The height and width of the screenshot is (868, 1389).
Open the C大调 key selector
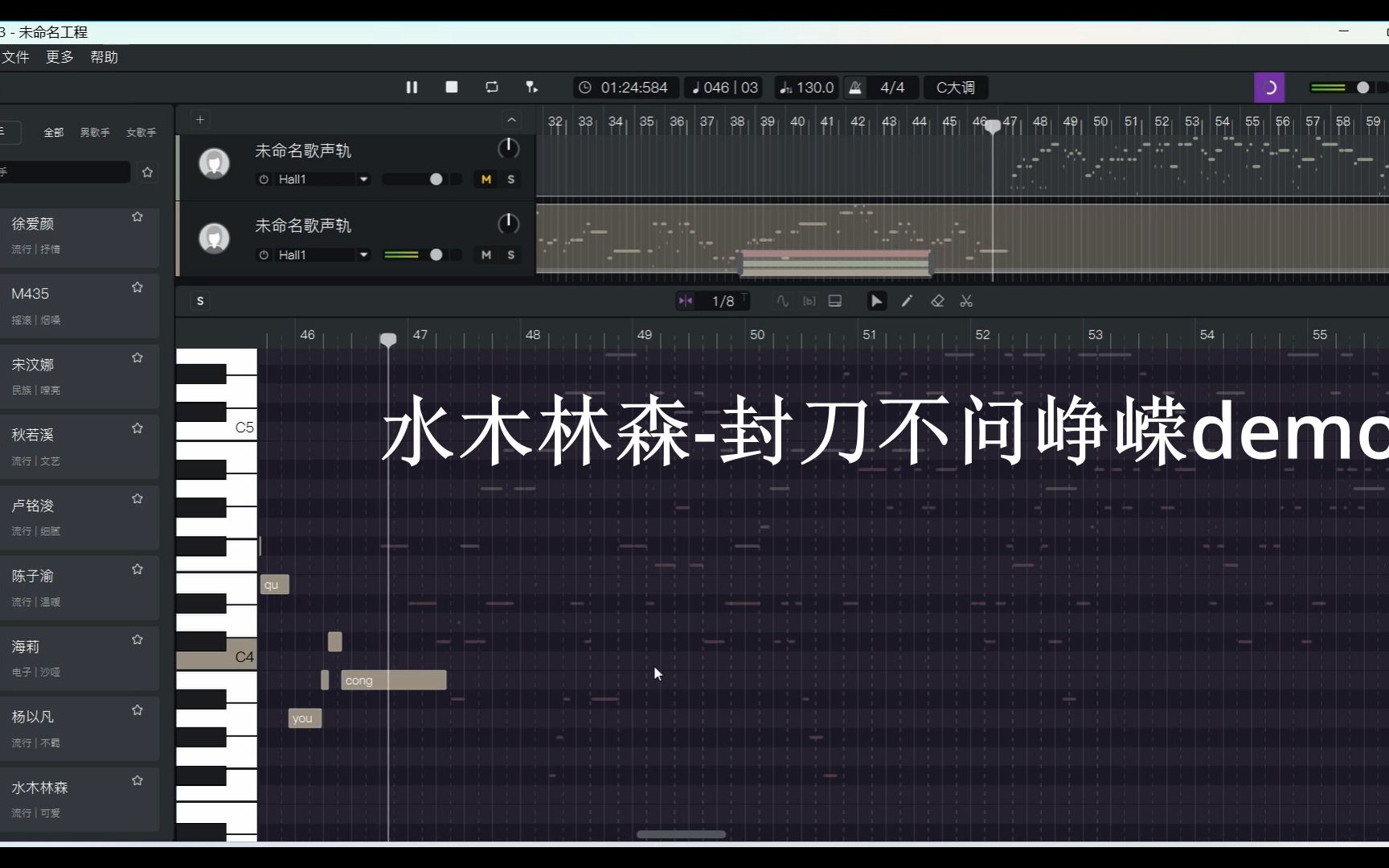point(956,88)
